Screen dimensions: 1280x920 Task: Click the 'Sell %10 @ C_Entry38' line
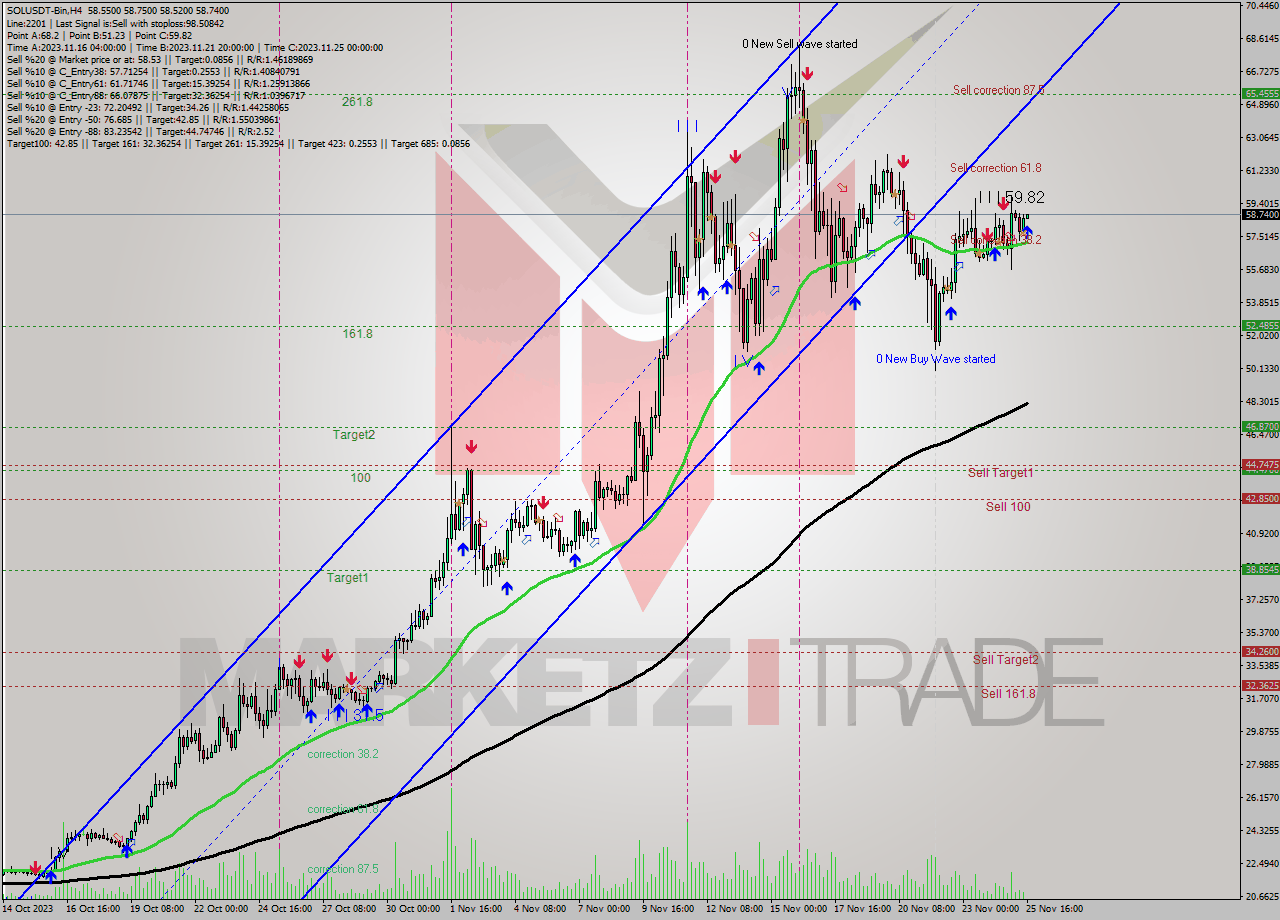153,71
